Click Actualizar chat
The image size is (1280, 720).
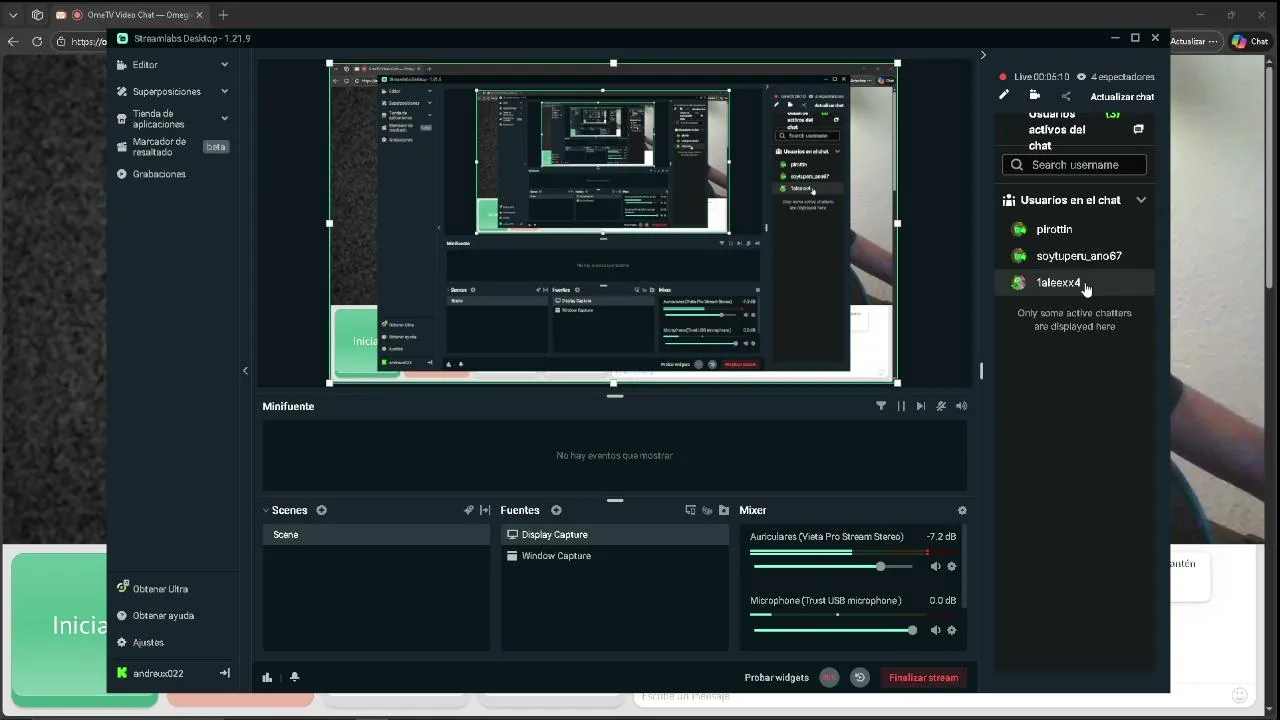tap(1122, 97)
